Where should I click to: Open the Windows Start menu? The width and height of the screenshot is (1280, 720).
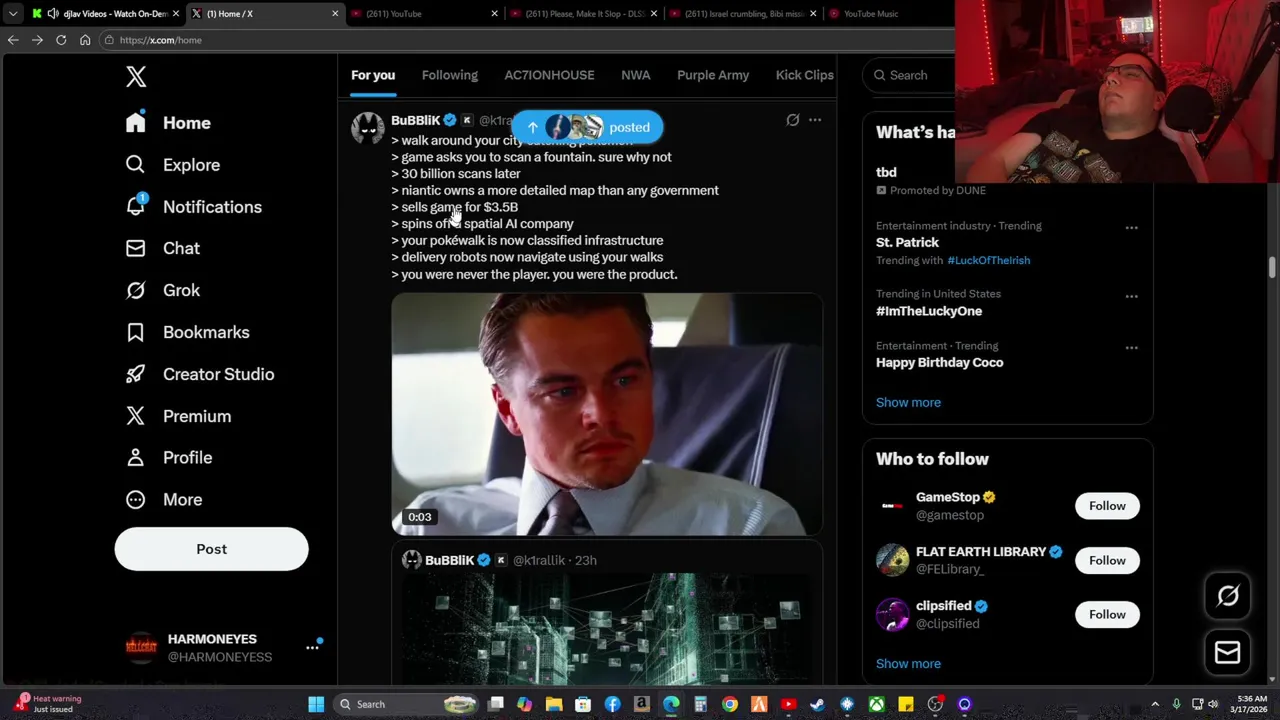[x=316, y=704]
